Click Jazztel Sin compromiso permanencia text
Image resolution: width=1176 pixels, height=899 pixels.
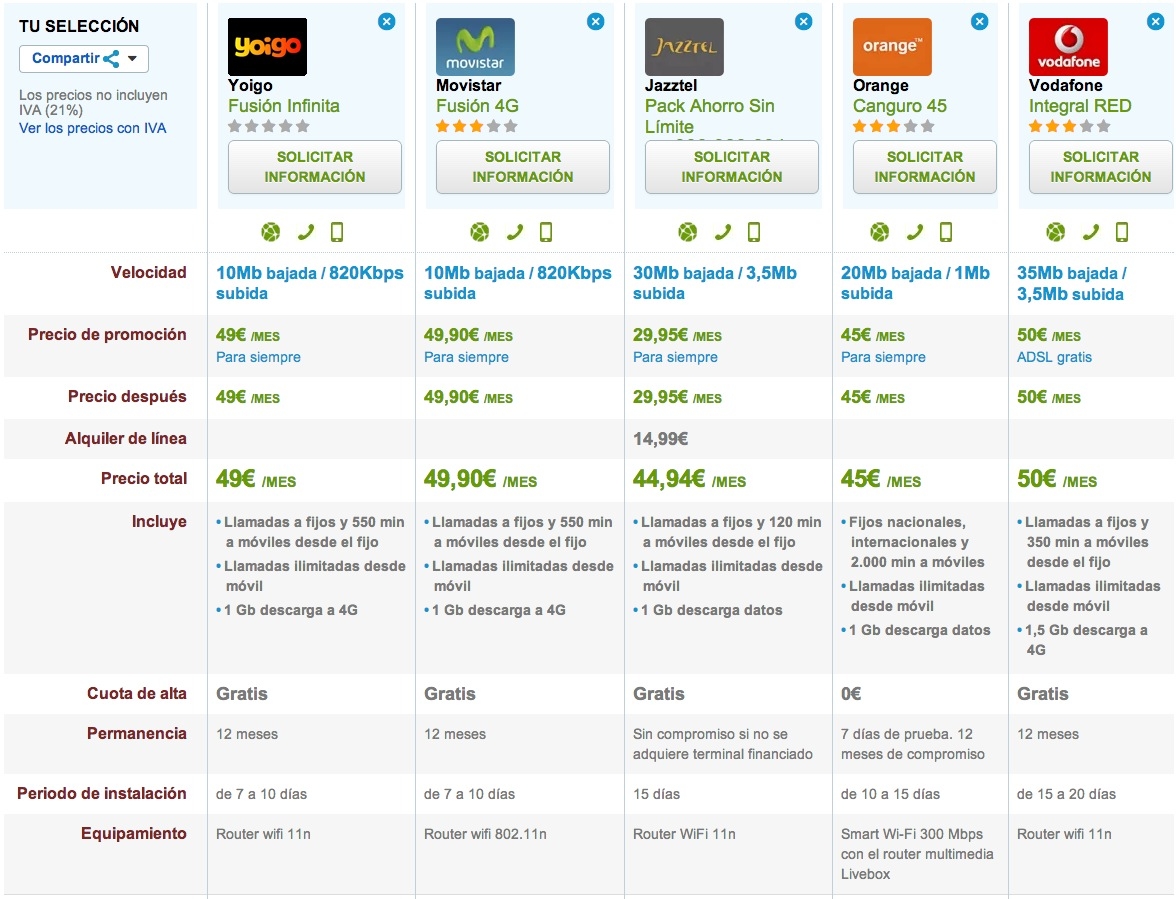tap(722, 744)
